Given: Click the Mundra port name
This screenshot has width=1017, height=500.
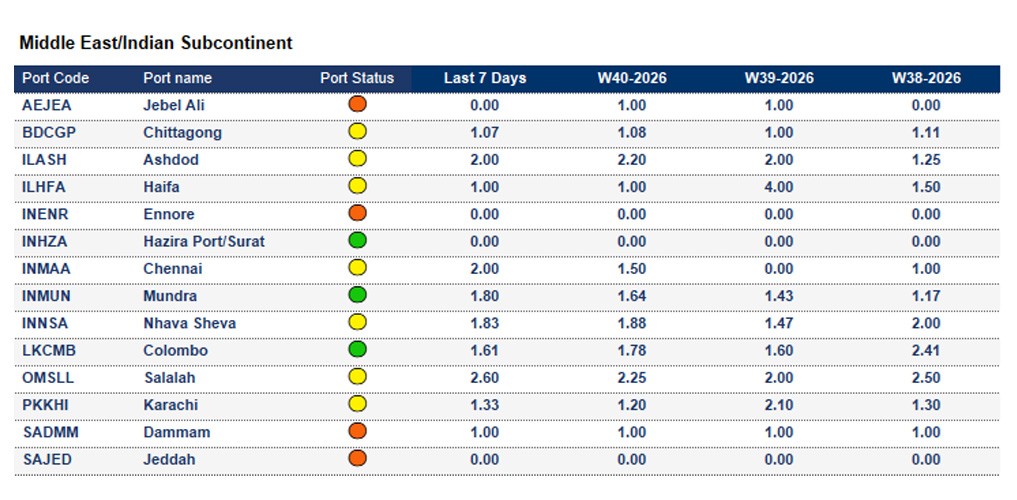Looking at the screenshot, I should click(x=170, y=296).
